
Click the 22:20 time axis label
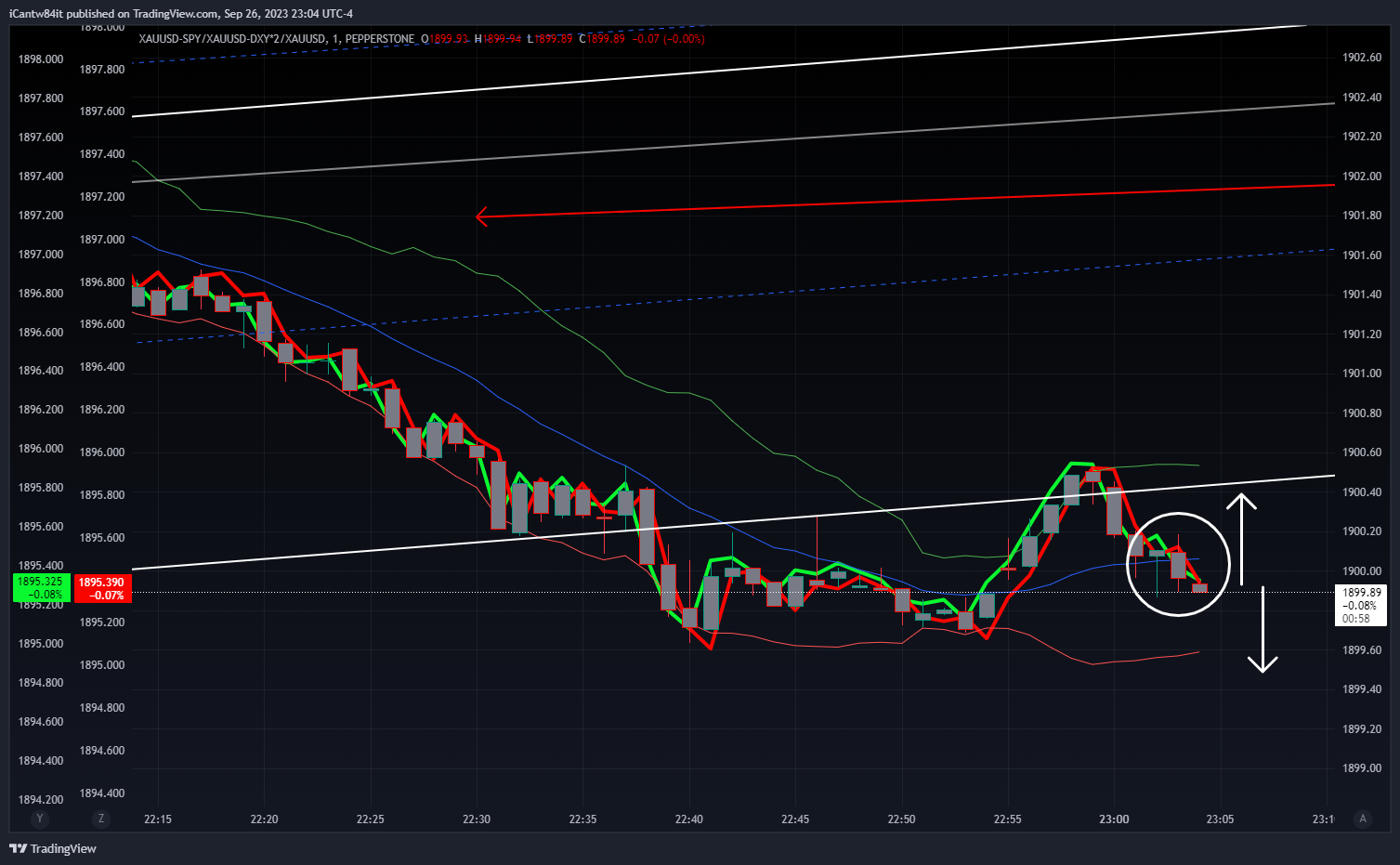coord(264,819)
